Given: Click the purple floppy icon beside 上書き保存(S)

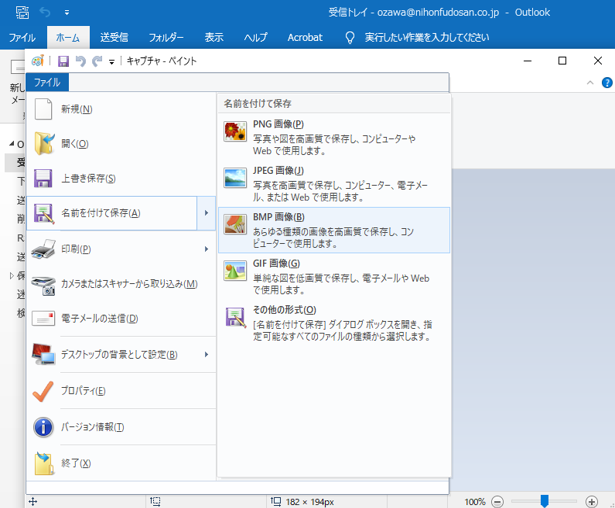Looking at the screenshot, I should coord(43,178).
